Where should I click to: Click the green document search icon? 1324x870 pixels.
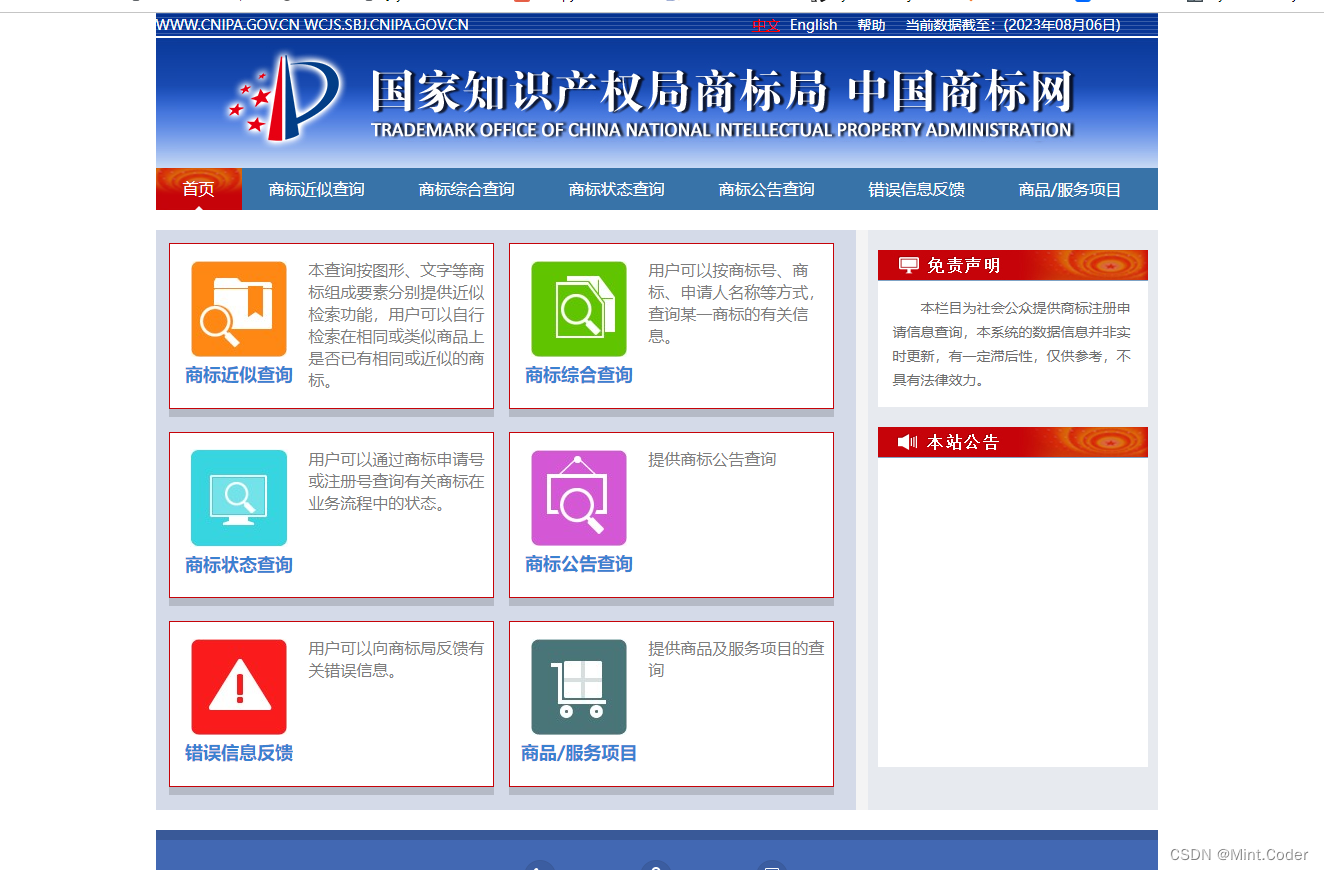pyautogui.click(x=579, y=309)
